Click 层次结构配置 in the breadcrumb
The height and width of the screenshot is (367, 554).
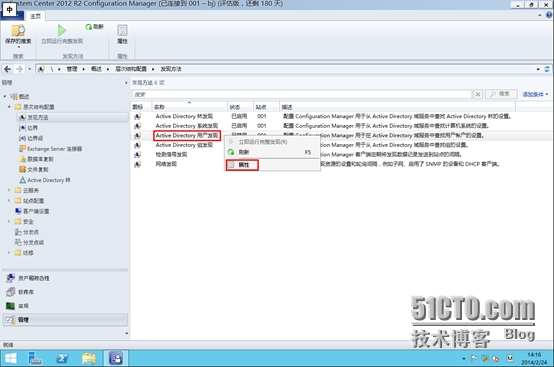[x=131, y=69]
